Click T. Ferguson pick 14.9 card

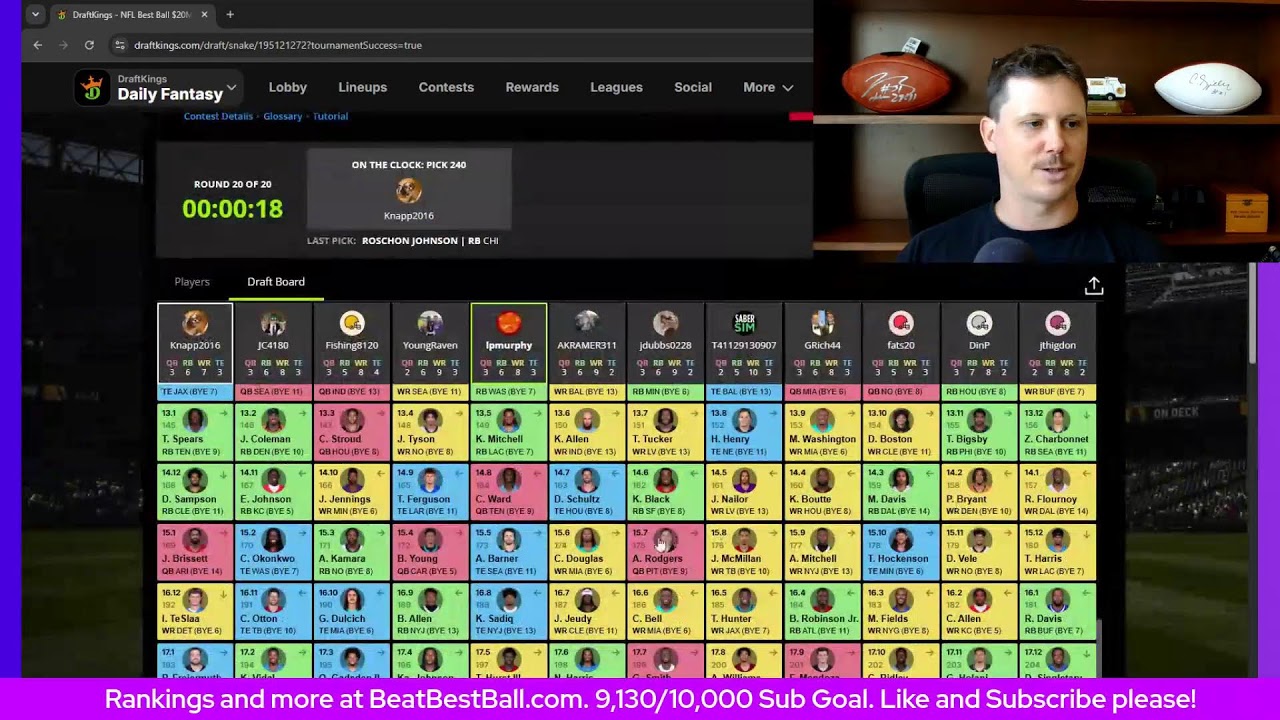coord(430,491)
